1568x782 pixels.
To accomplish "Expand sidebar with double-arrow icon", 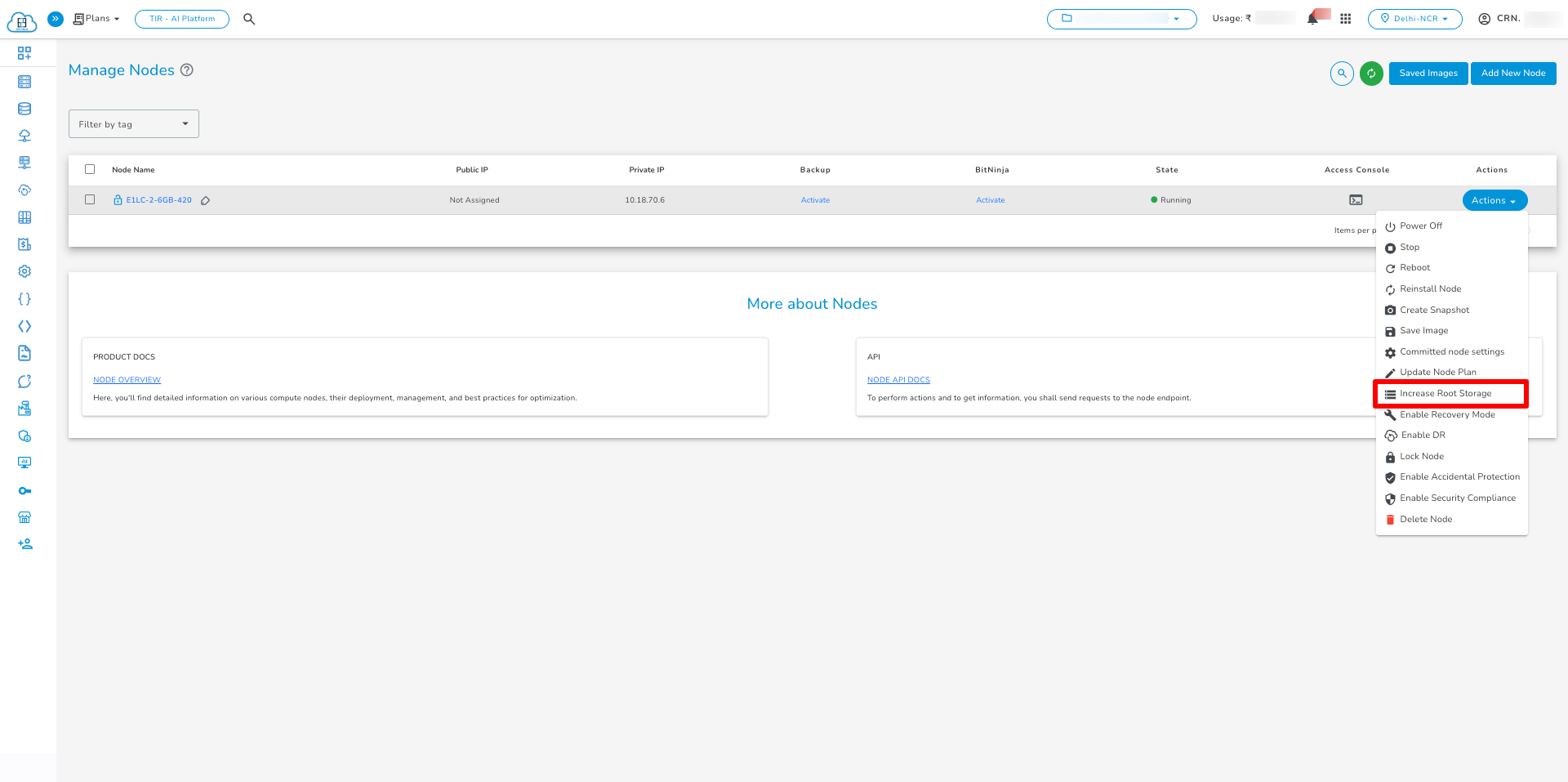I will [x=56, y=19].
